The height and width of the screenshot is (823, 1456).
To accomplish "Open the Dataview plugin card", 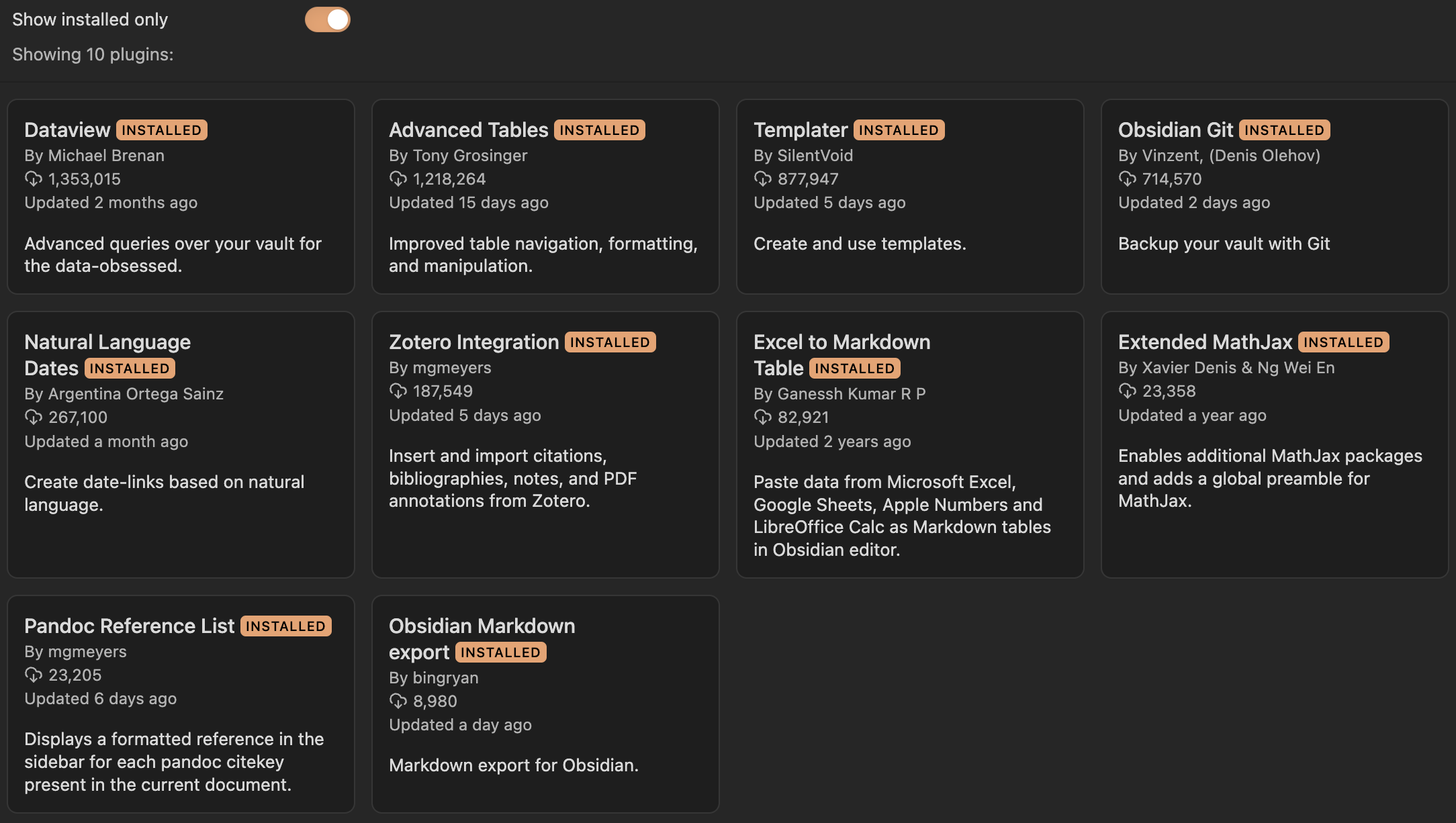I will click(181, 197).
